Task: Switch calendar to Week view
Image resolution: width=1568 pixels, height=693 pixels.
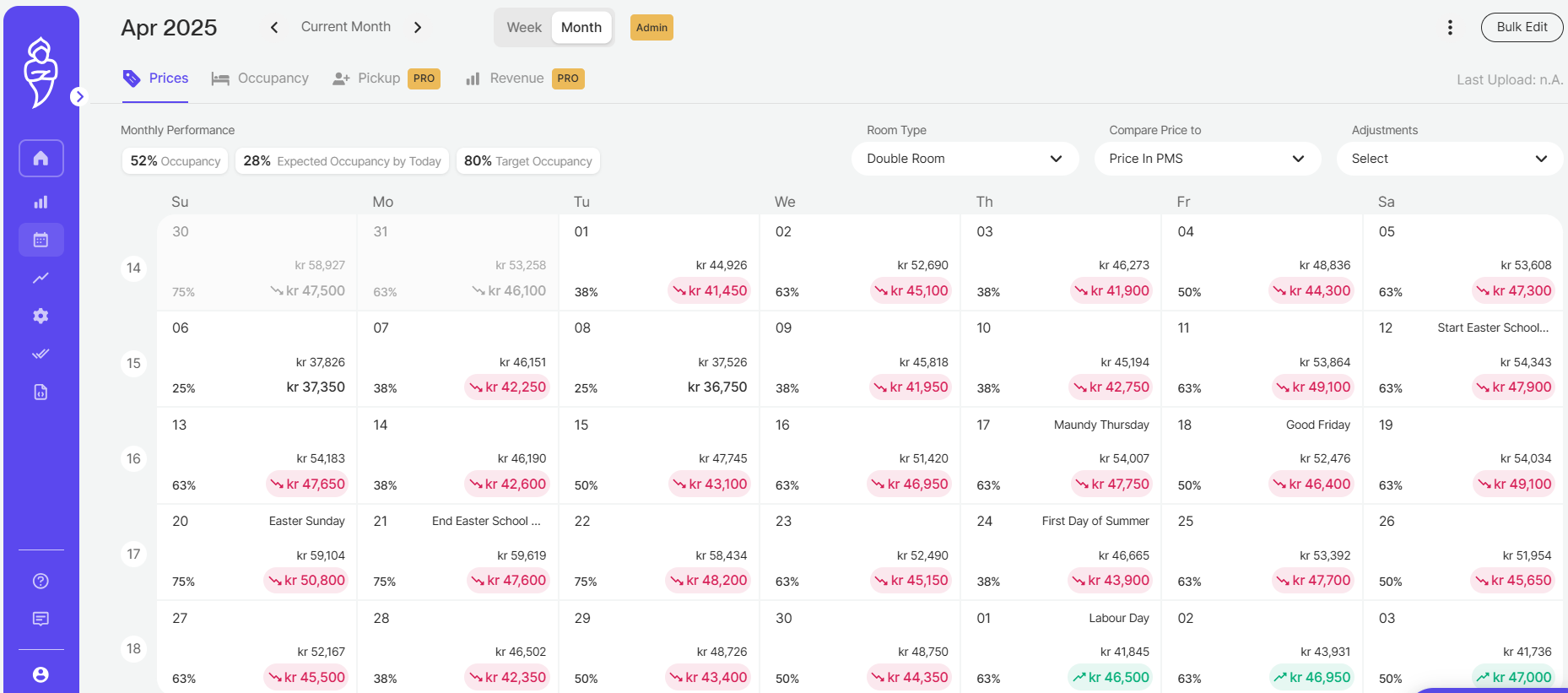Action: 523,28
